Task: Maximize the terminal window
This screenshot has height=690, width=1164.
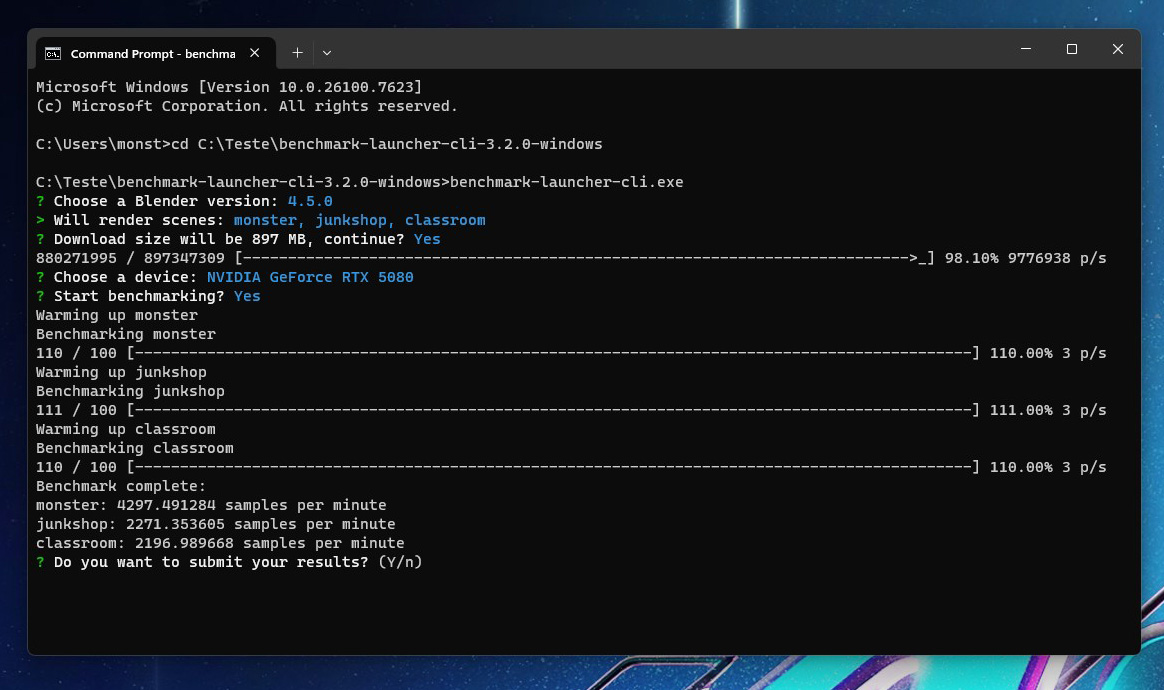Action: pyautogui.click(x=1072, y=49)
